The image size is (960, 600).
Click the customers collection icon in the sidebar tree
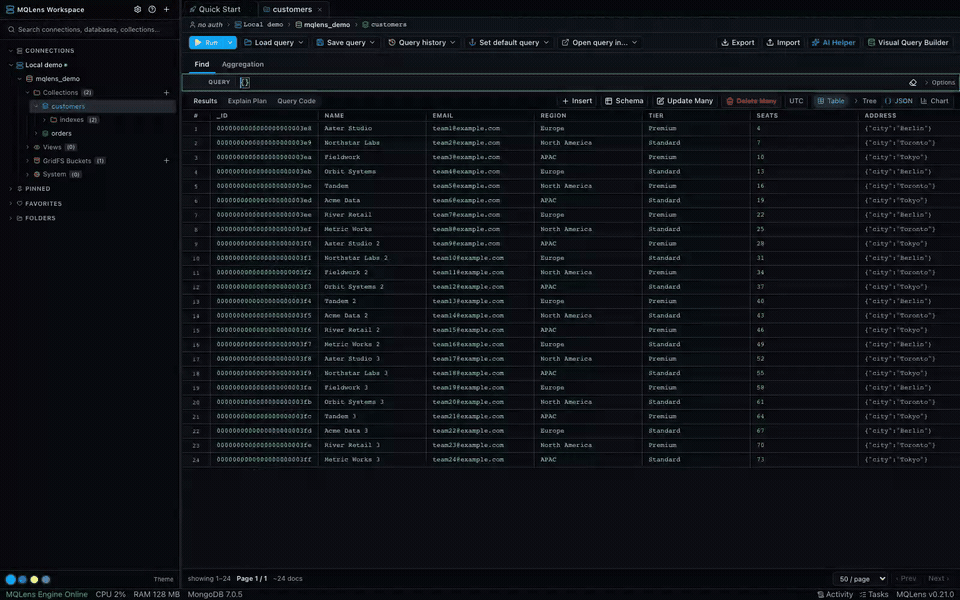click(45, 106)
